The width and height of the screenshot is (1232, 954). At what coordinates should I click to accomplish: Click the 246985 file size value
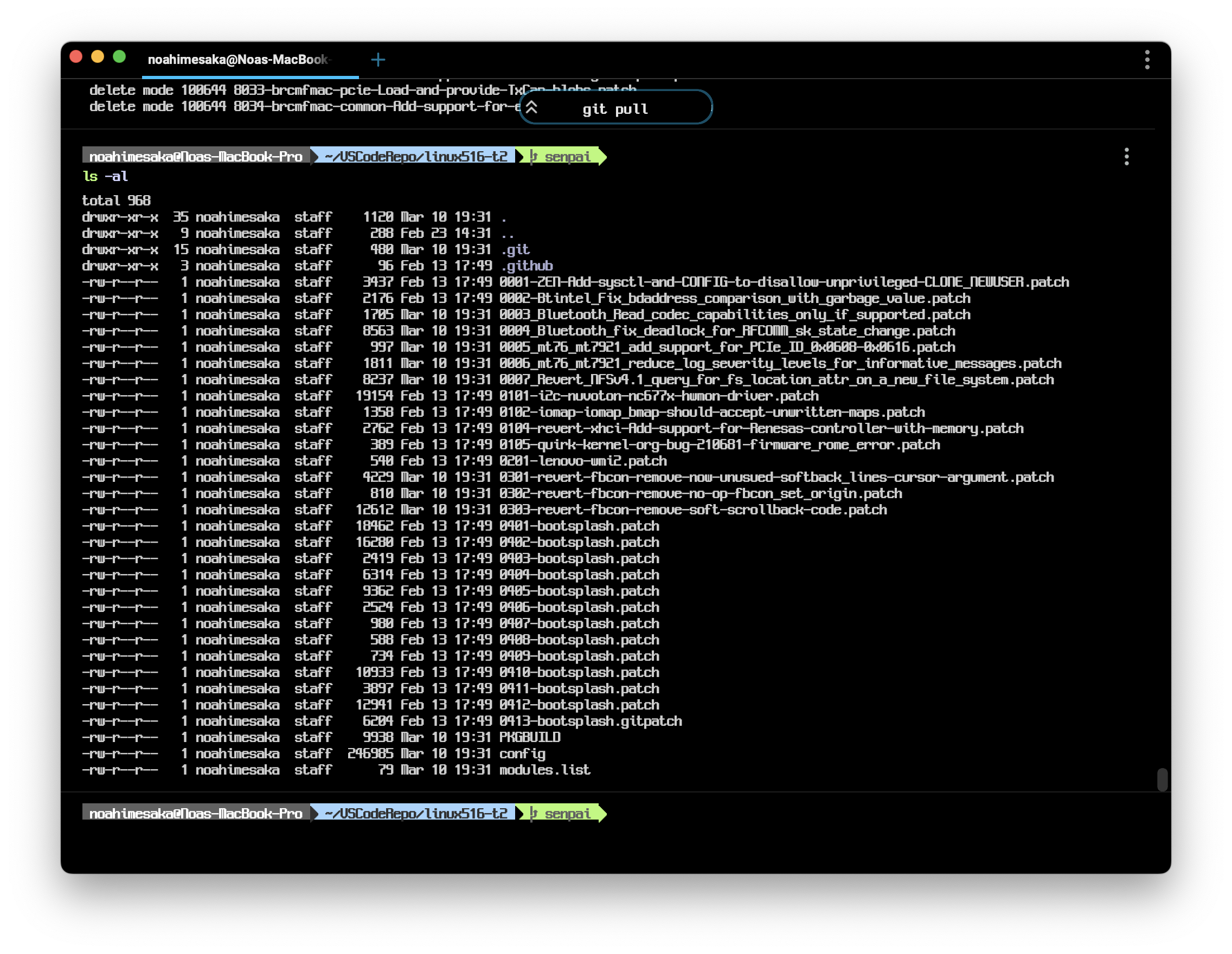coord(370,753)
